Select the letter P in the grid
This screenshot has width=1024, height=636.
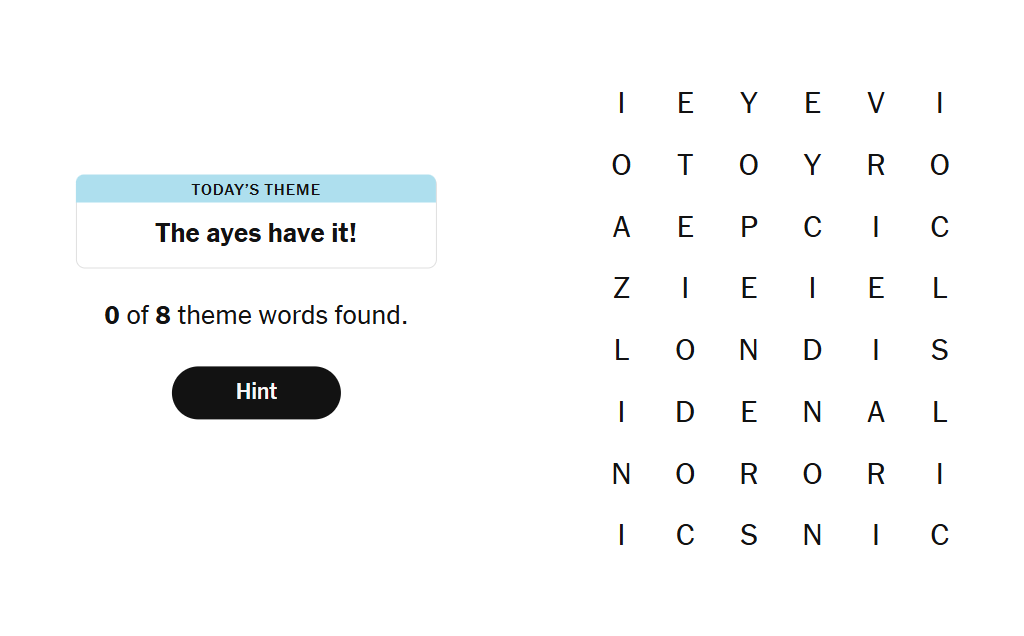point(749,227)
